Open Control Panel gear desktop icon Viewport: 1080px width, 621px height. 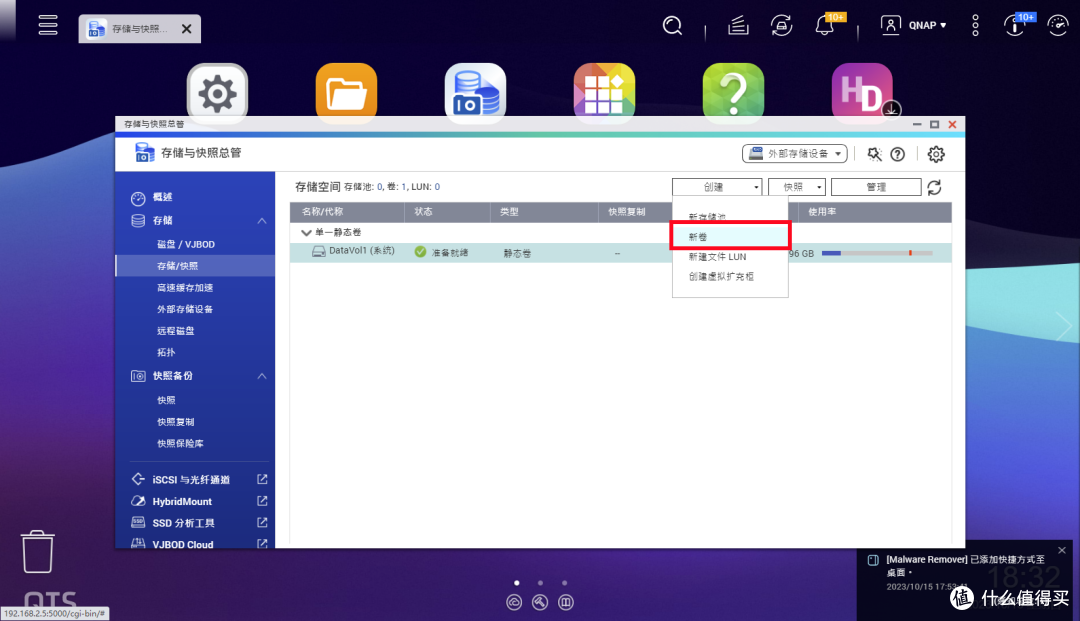point(218,94)
